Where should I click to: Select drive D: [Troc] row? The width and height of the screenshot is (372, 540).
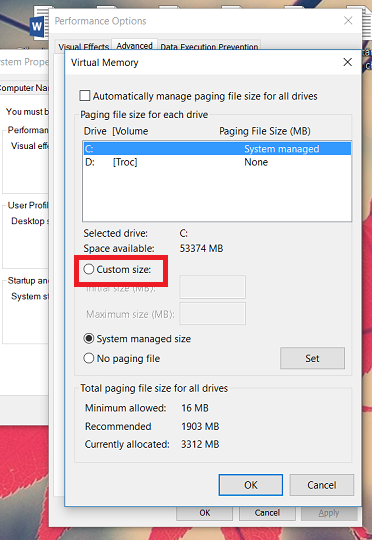click(x=217, y=162)
